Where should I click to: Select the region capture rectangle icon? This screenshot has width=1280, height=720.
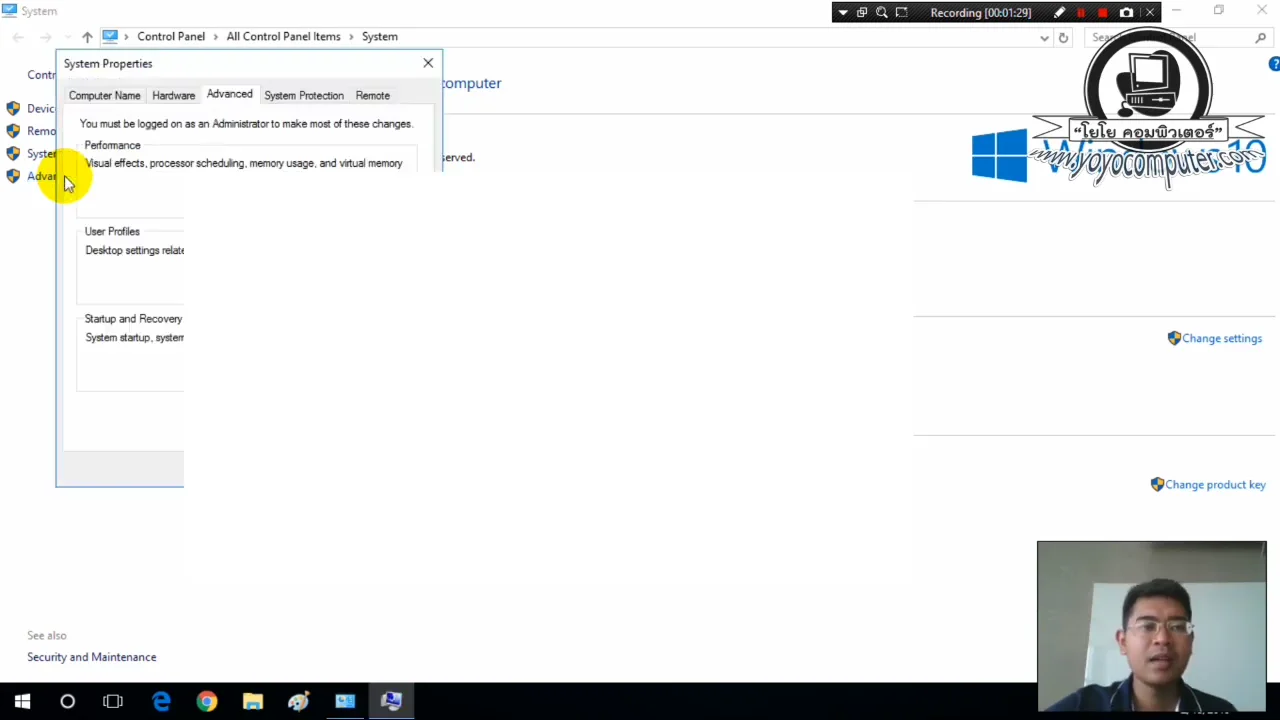(901, 12)
